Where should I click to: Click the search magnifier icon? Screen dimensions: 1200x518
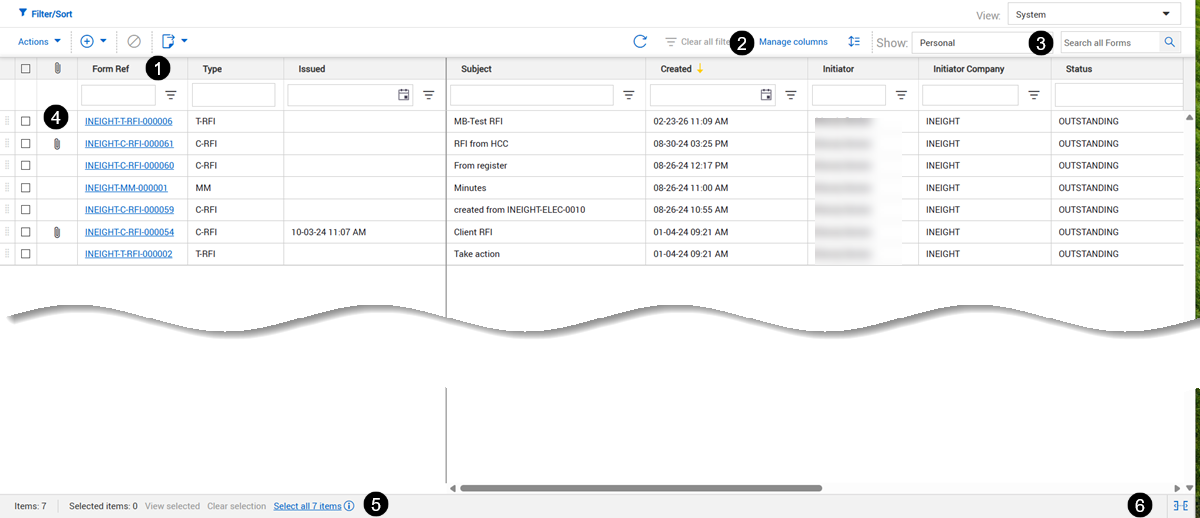(1169, 43)
